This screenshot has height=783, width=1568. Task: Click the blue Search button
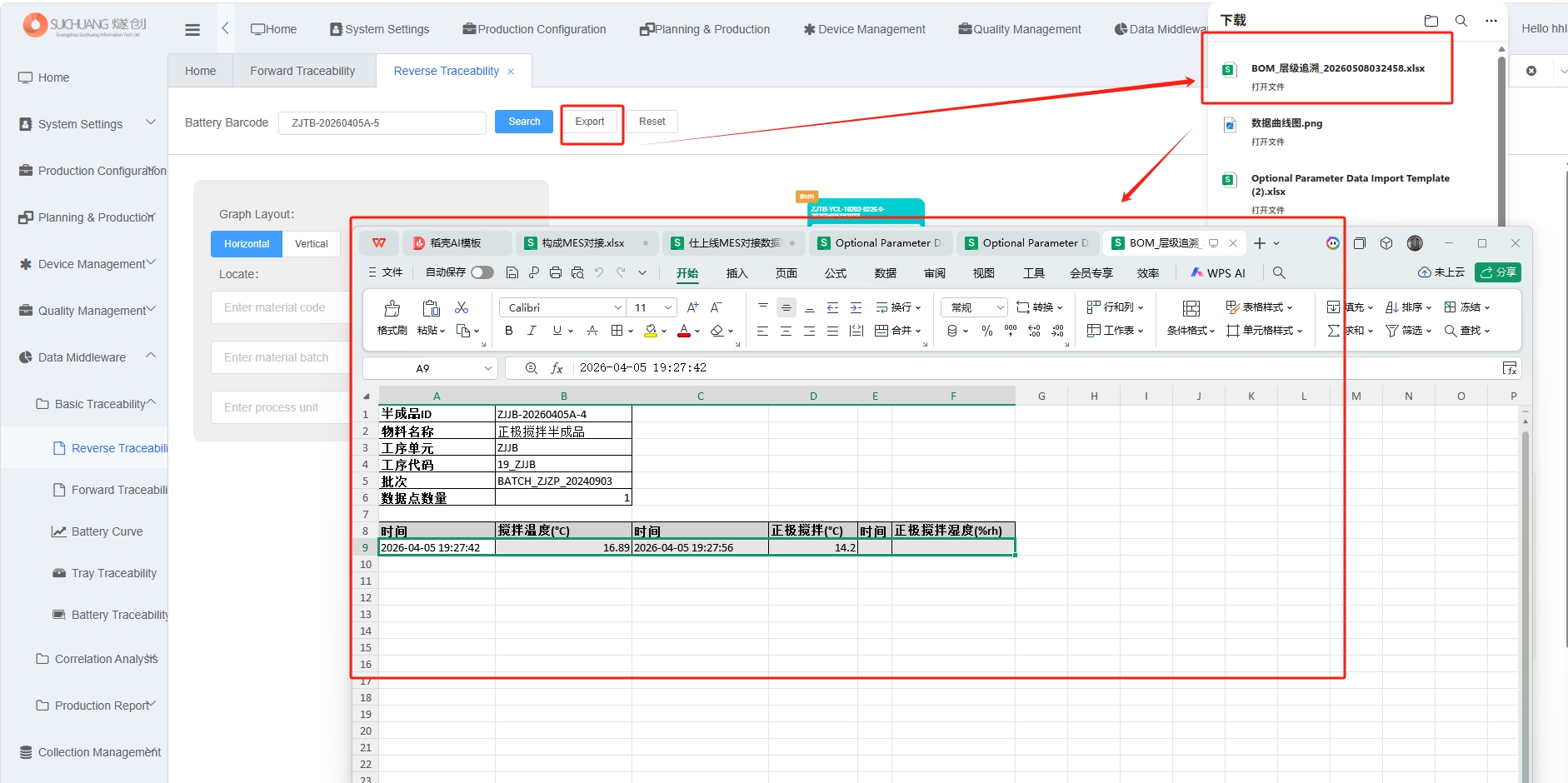click(524, 122)
